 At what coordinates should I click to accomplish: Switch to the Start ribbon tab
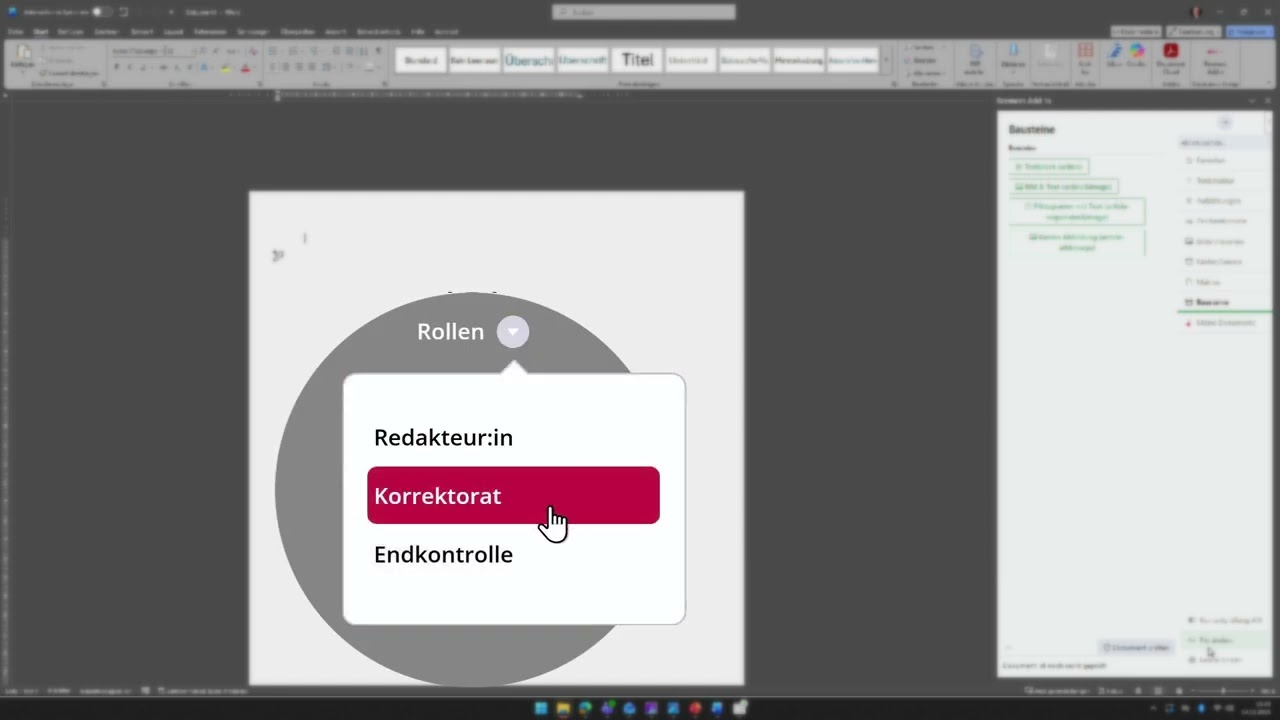40,31
